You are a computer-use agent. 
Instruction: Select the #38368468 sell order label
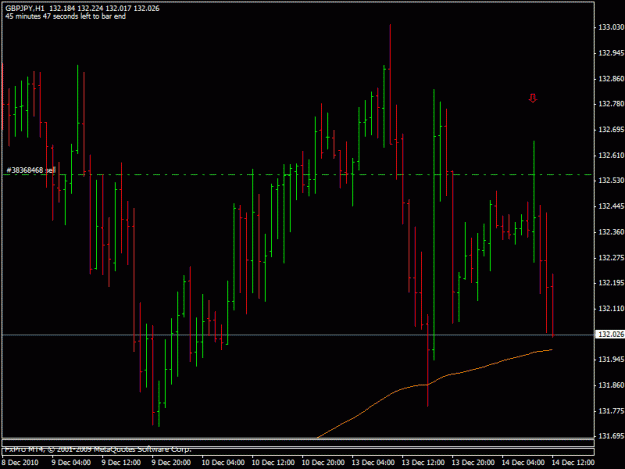(x=31, y=170)
